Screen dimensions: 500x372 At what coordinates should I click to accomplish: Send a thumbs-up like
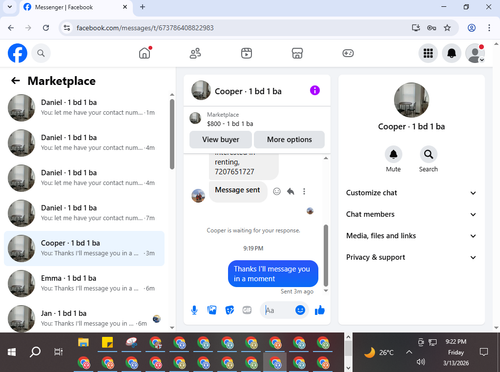[x=320, y=310]
